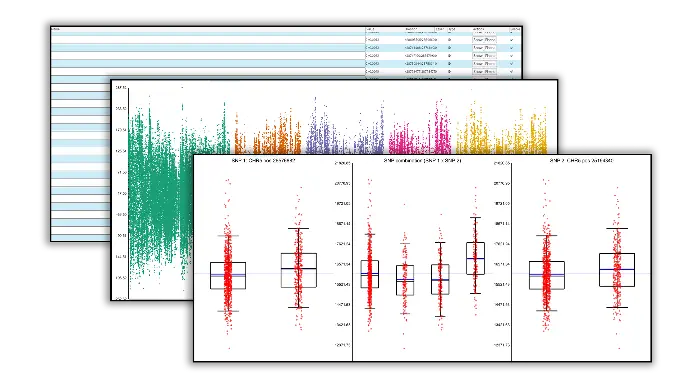Click the left box in SNP 1 panel
This screenshot has height=388, width=690.
pos(228,276)
